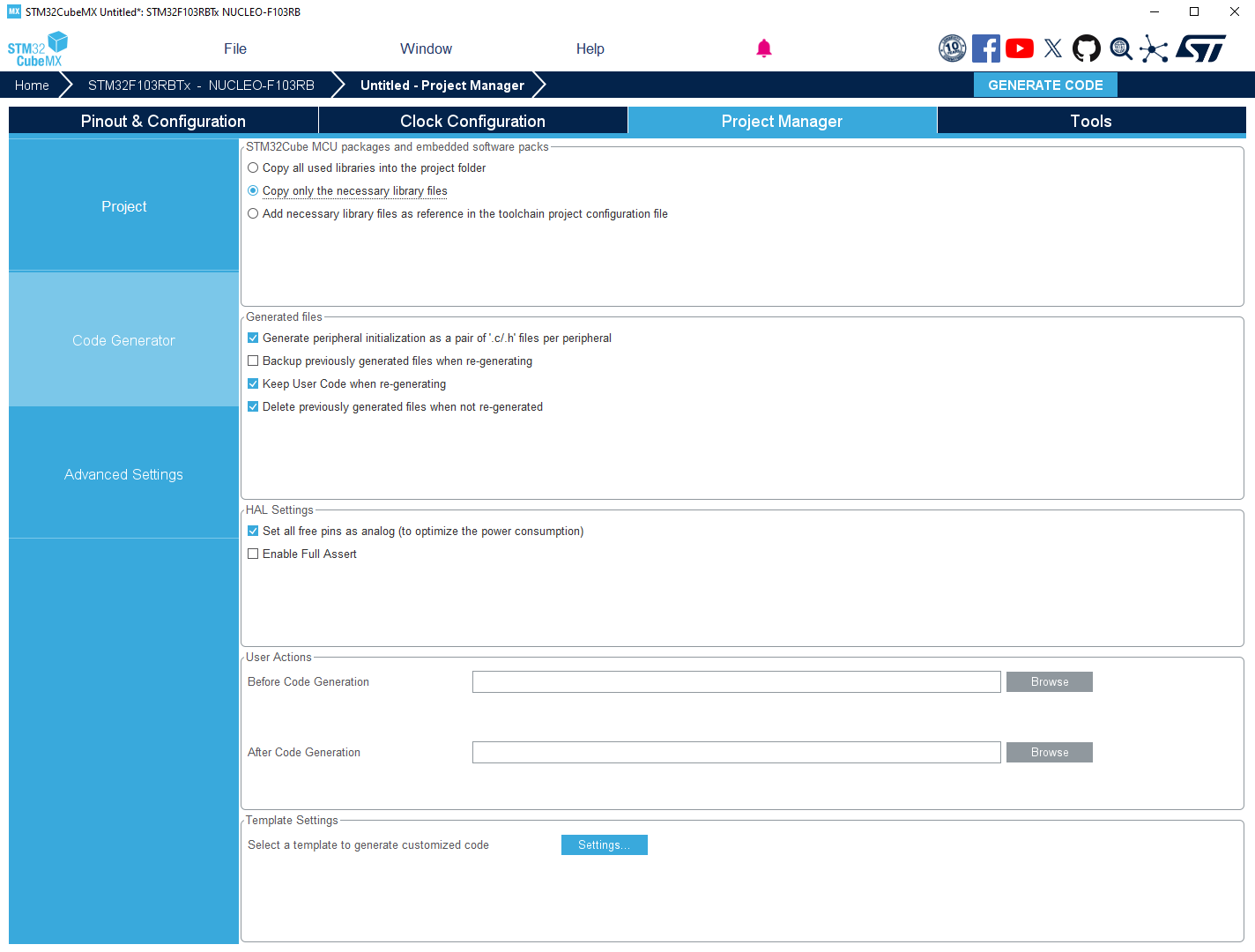Select the Code Generator side section

click(123, 339)
